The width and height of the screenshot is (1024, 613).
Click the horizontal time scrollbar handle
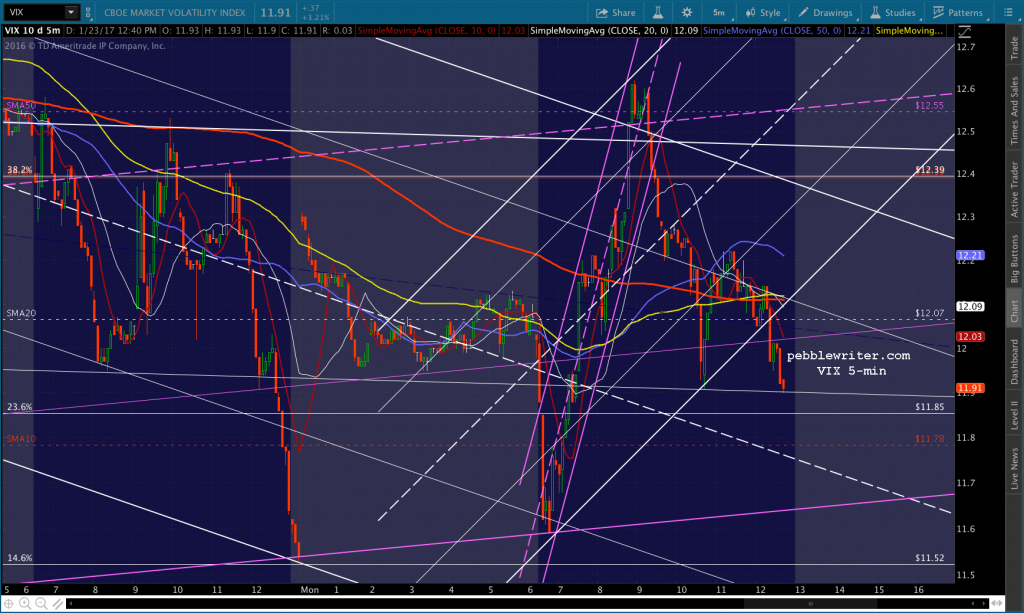pyautogui.click(x=810, y=604)
